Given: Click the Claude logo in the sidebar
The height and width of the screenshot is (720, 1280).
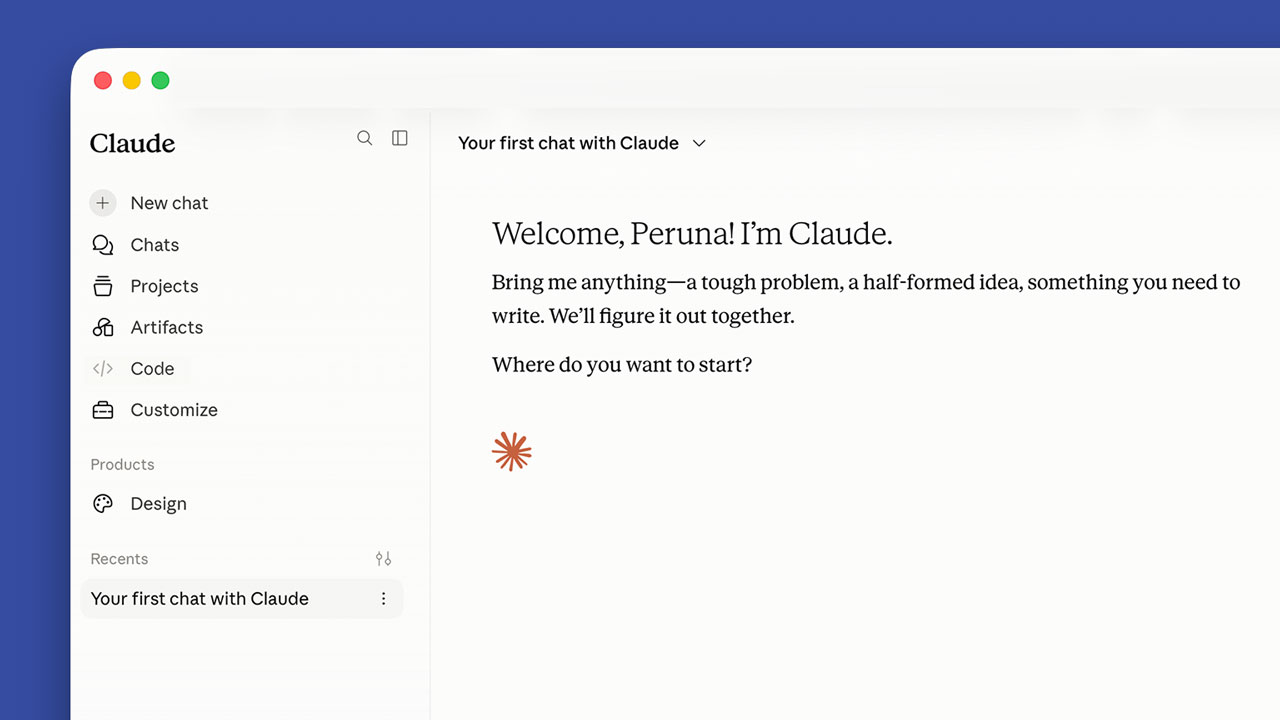Looking at the screenshot, I should point(132,143).
